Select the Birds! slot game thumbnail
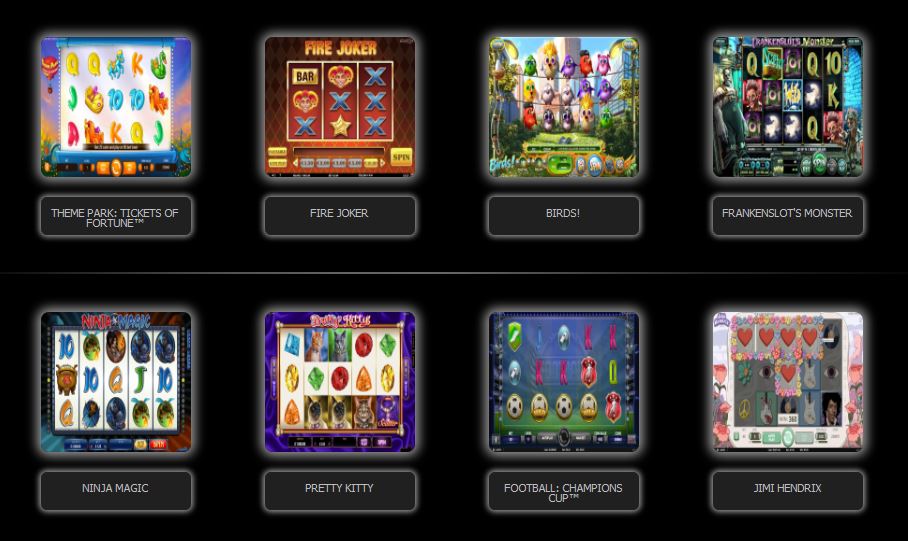The image size is (908, 541). click(564, 107)
